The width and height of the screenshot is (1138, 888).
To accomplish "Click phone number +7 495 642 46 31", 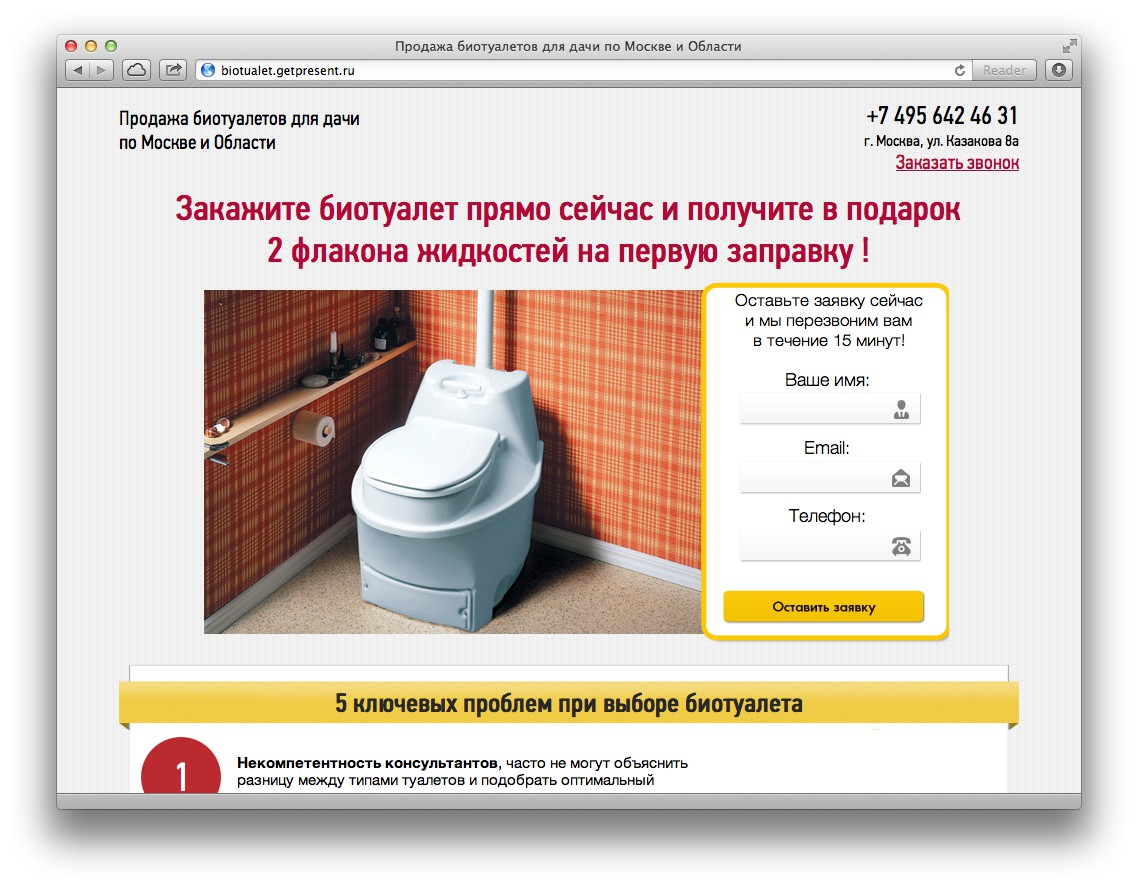I will pyautogui.click(x=942, y=115).
